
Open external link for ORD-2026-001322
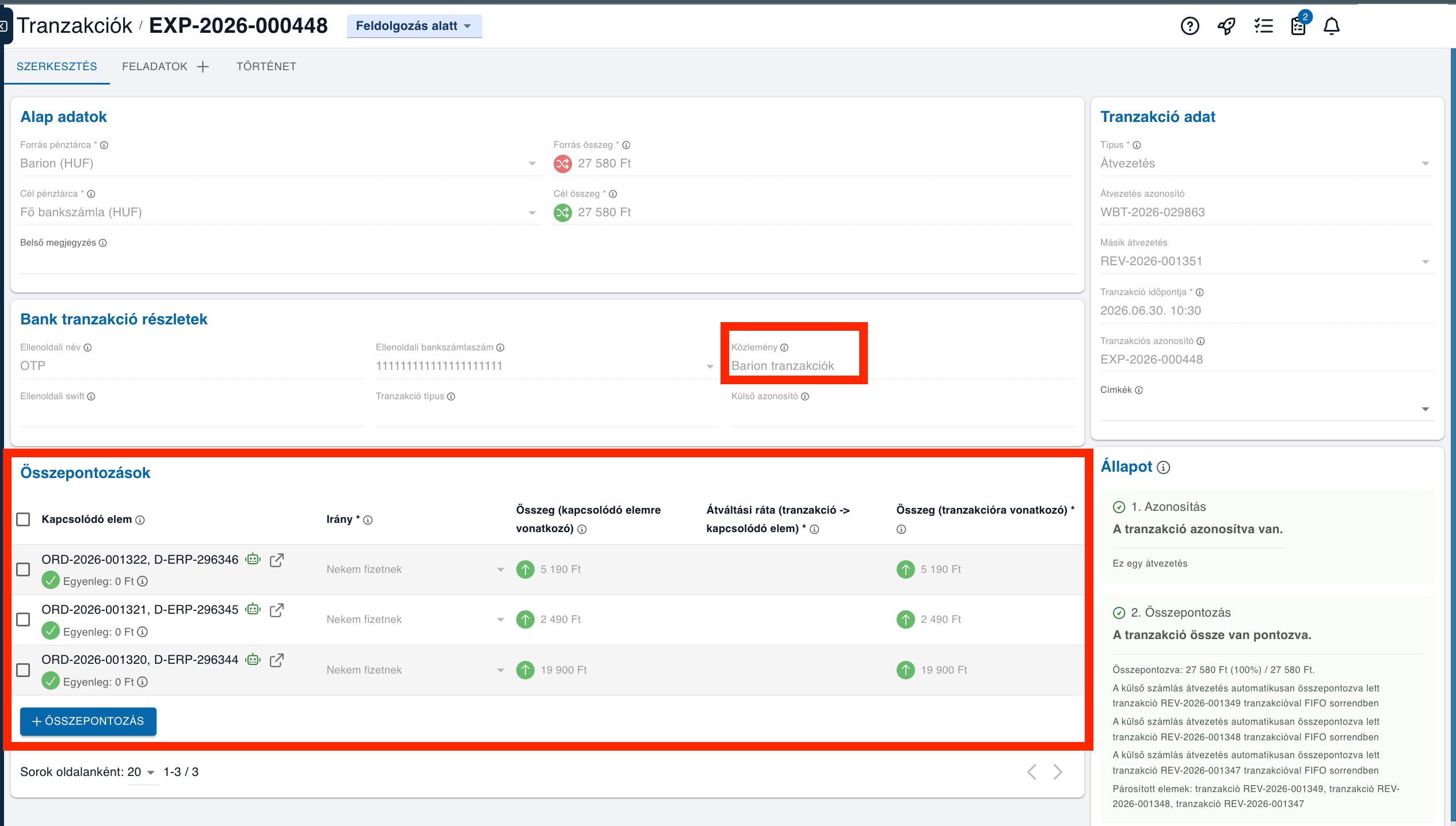[277, 560]
